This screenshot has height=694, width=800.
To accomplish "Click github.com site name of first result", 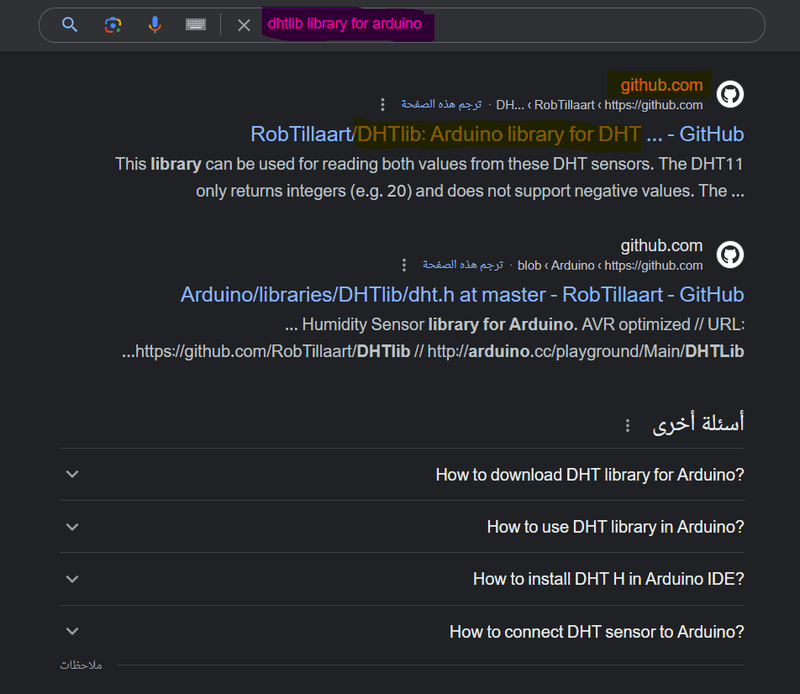I will tap(662, 85).
